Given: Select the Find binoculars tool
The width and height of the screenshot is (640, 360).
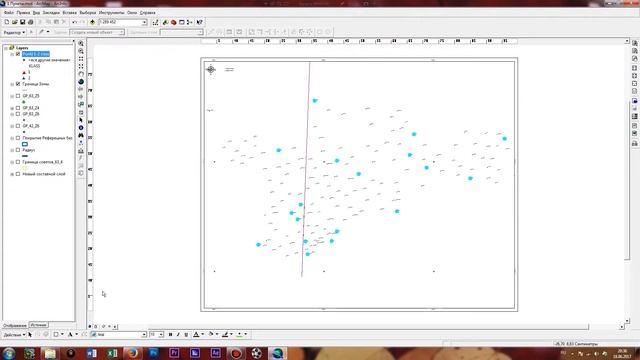Looking at the screenshot, I should [x=81, y=136].
